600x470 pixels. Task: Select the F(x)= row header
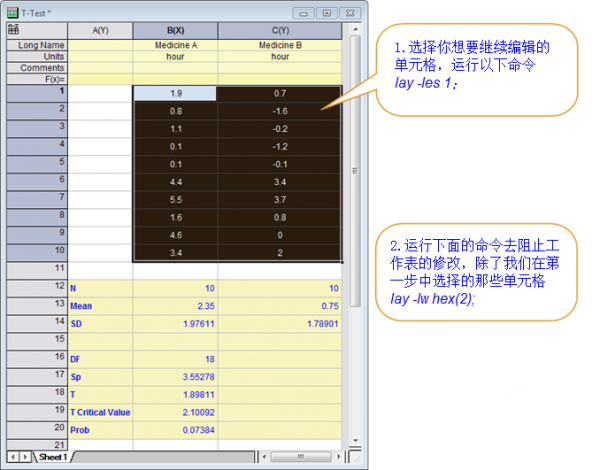coord(37,79)
